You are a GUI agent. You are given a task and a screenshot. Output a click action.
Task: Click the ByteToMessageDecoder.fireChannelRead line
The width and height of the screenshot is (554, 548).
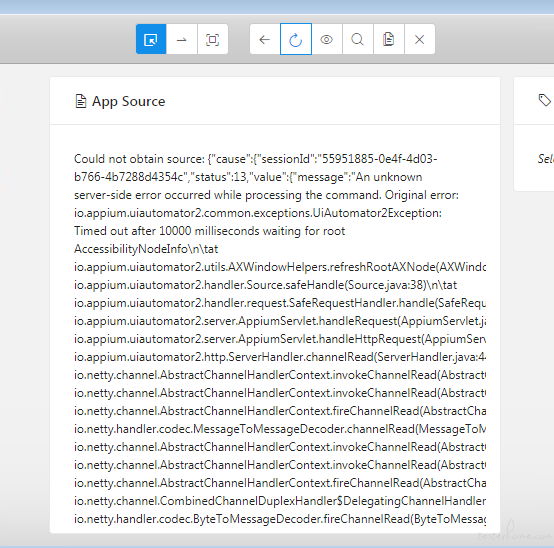(280, 519)
